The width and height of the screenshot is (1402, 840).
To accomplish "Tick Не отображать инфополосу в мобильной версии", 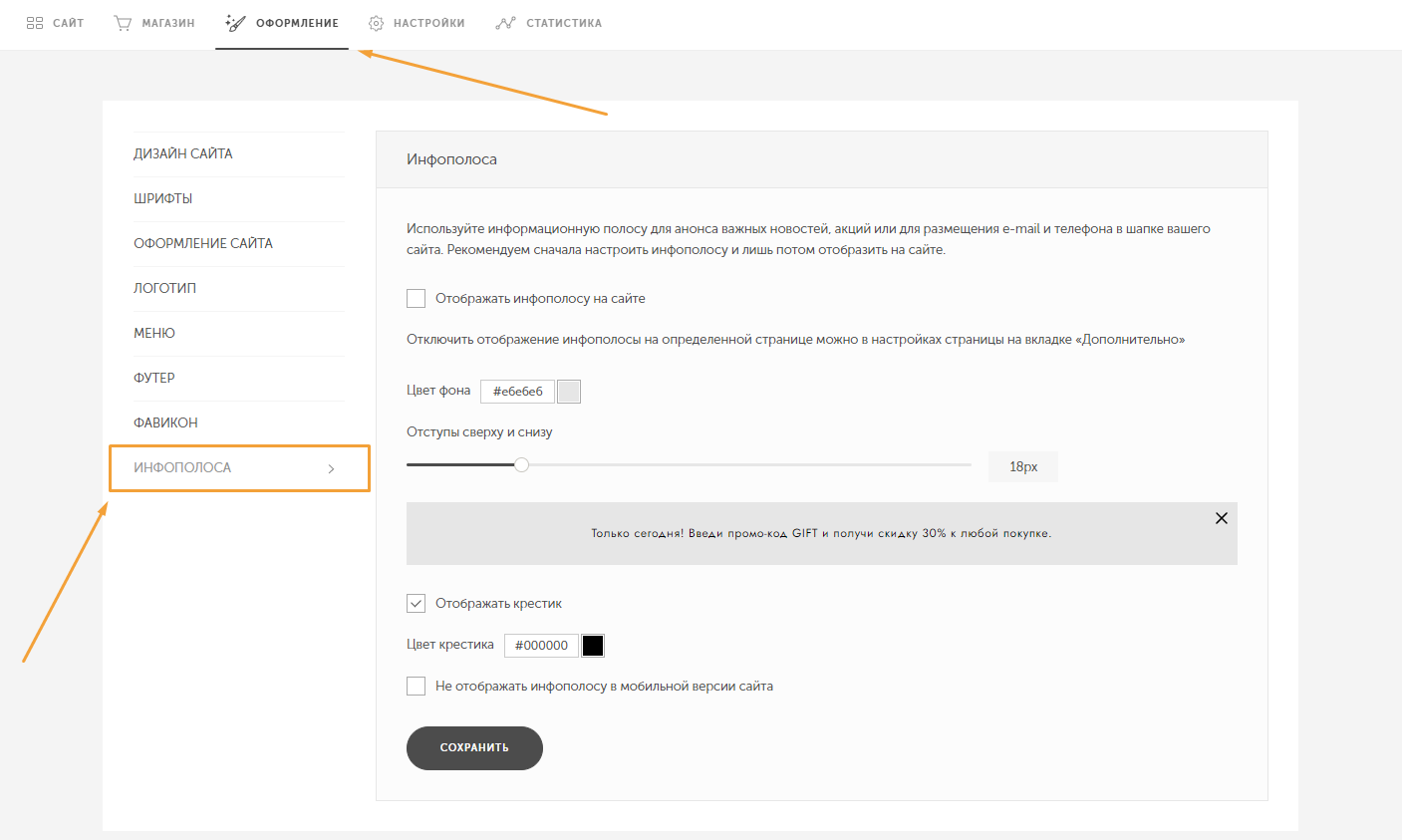I will click(x=417, y=686).
